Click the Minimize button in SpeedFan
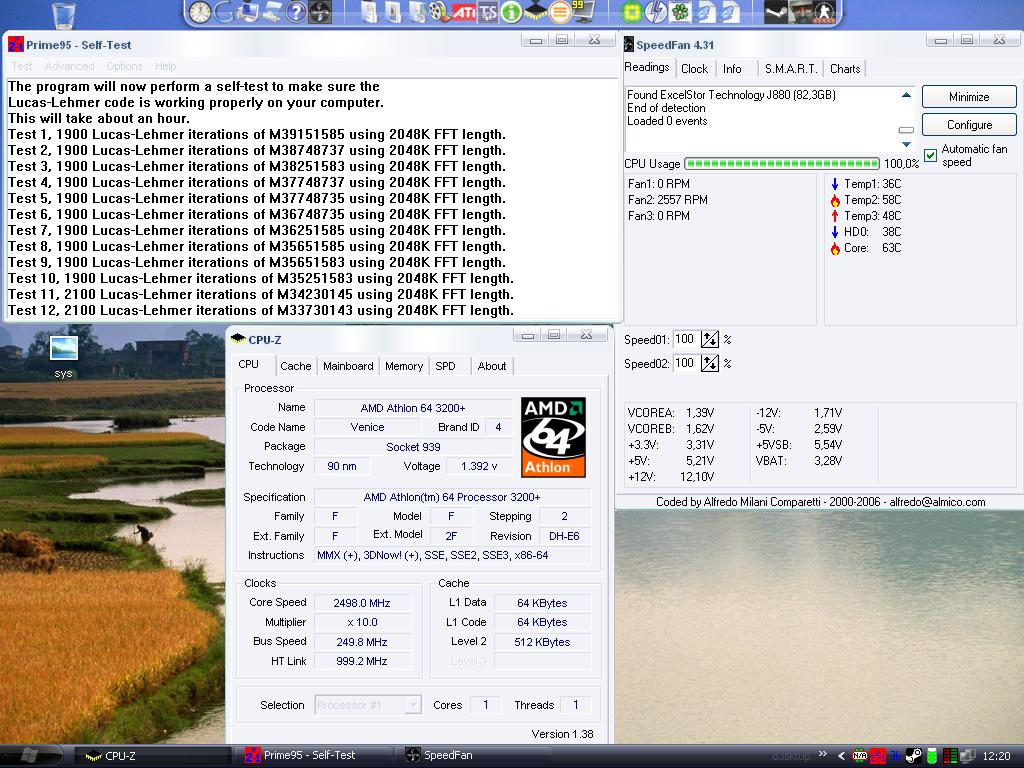1024x768 pixels. tap(969, 97)
